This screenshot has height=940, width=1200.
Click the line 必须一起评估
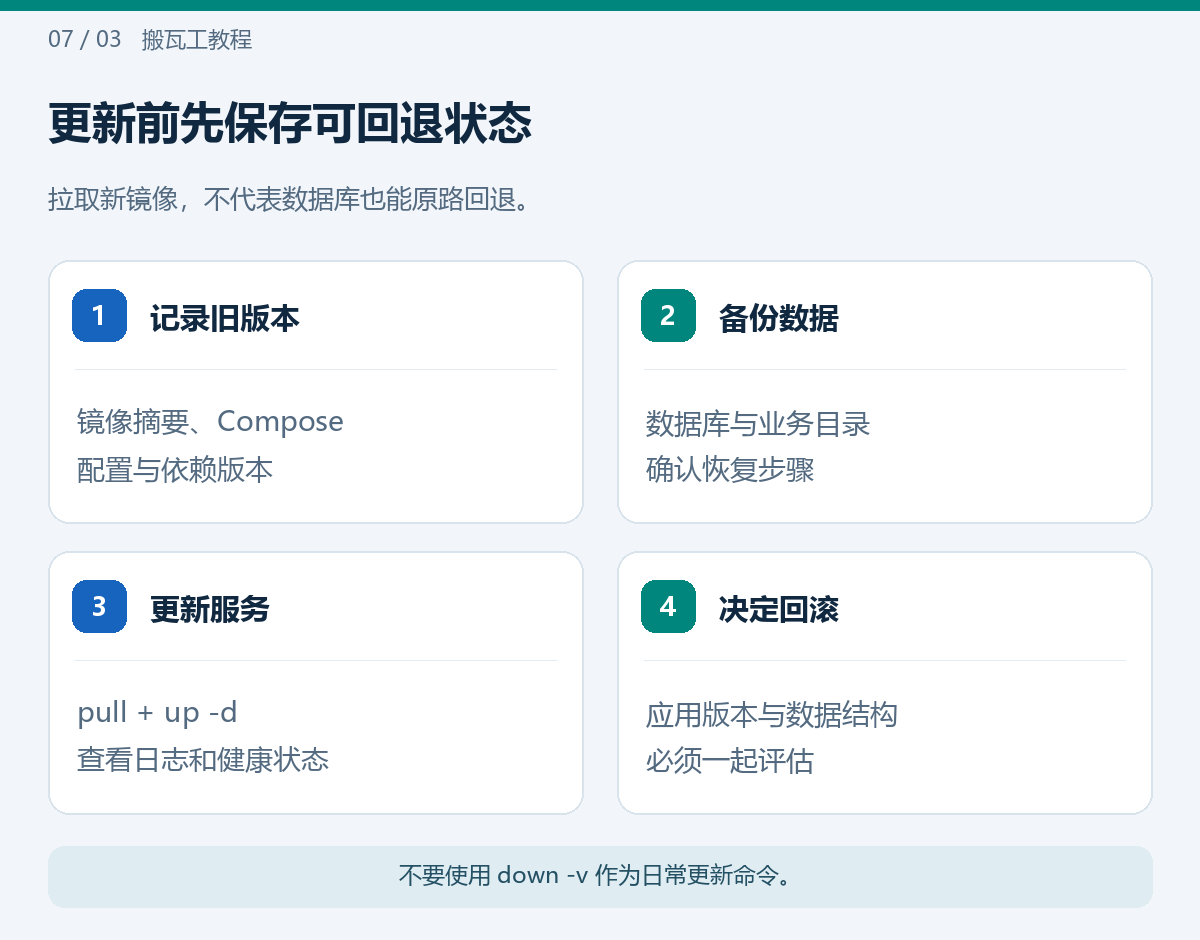point(730,760)
